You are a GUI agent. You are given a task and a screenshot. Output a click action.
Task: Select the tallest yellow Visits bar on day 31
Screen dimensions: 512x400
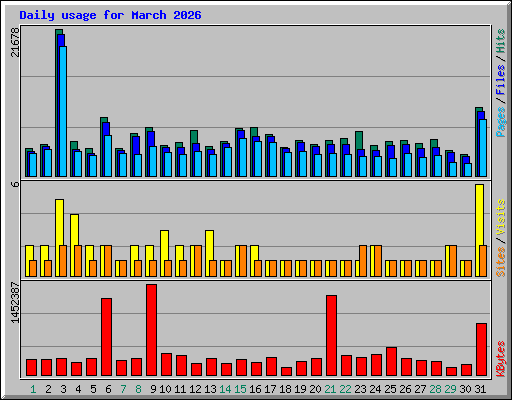pyautogui.click(x=479, y=230)
